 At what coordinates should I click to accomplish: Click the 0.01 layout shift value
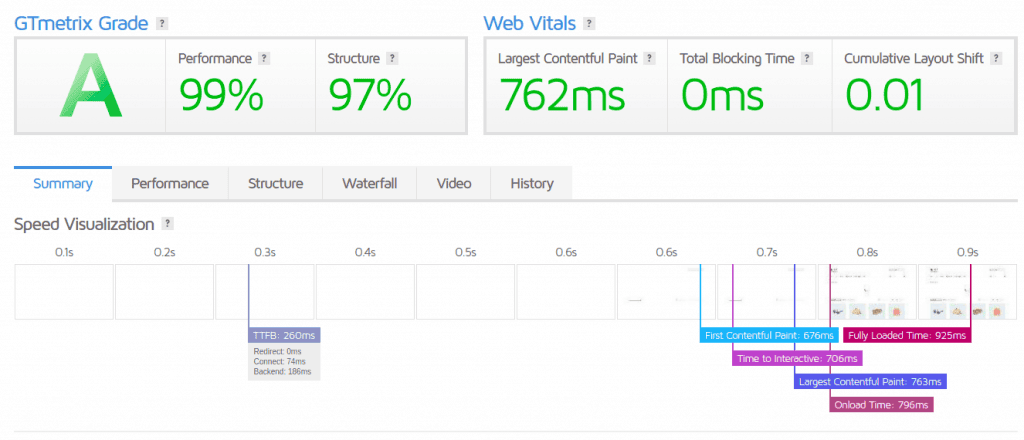click(x=885, y=94)
